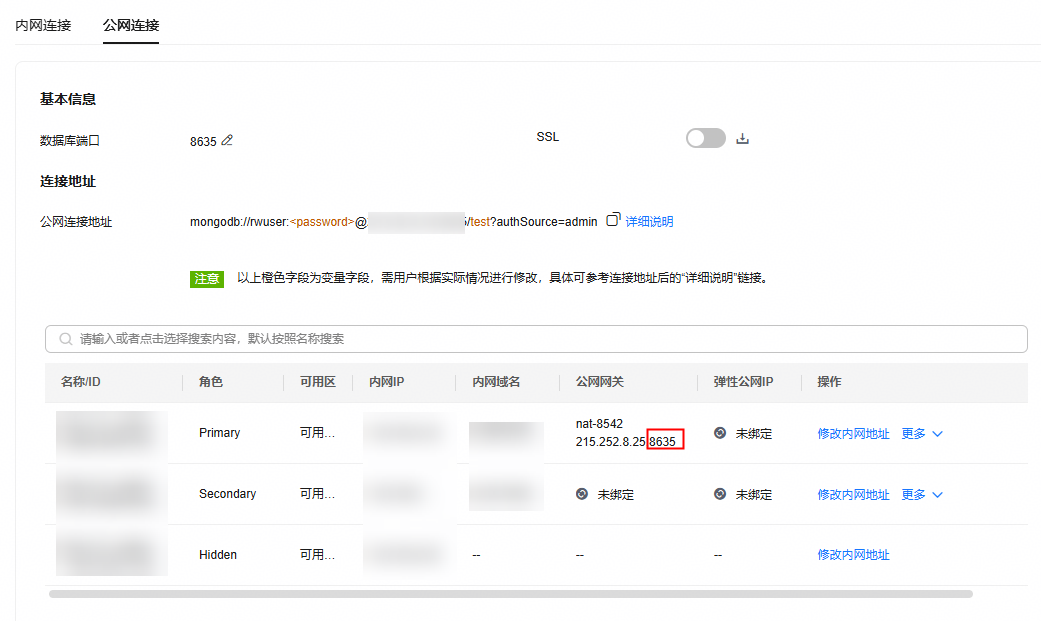The image size is (1041, 621).
Task: Click the 数据库端口 label
Action: [70, 141]
